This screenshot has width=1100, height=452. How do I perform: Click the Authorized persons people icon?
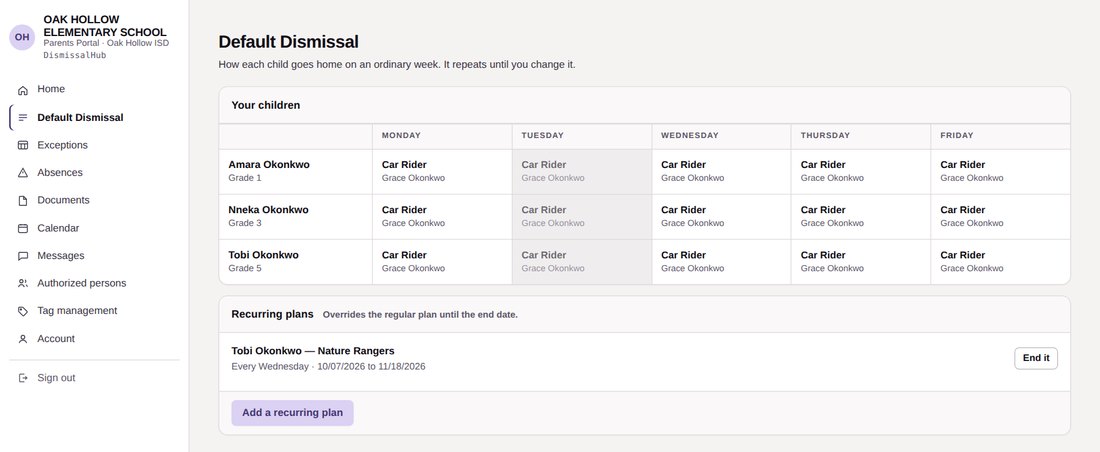click(x=22, y=284)
